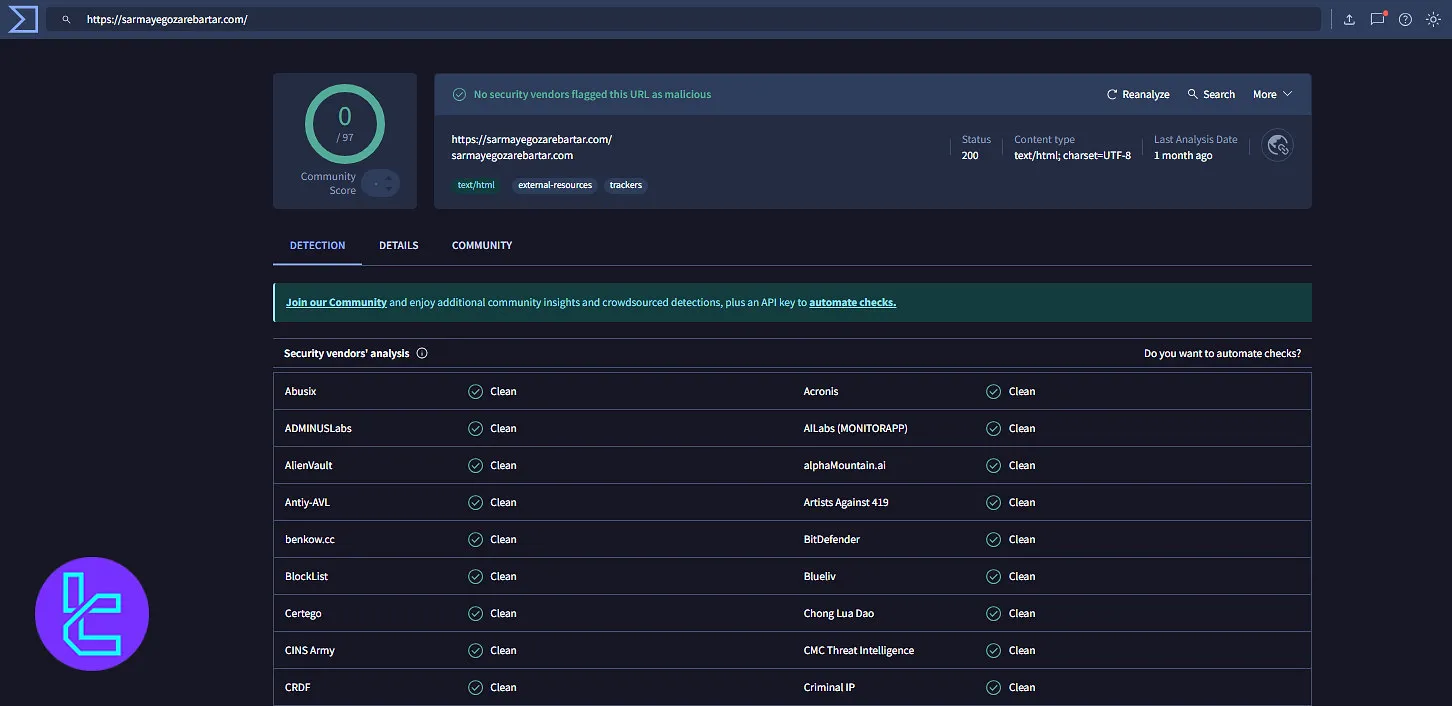Click the magnifier icon in the URL bar
Screen dimensions: 1452x706
(66, 18)
